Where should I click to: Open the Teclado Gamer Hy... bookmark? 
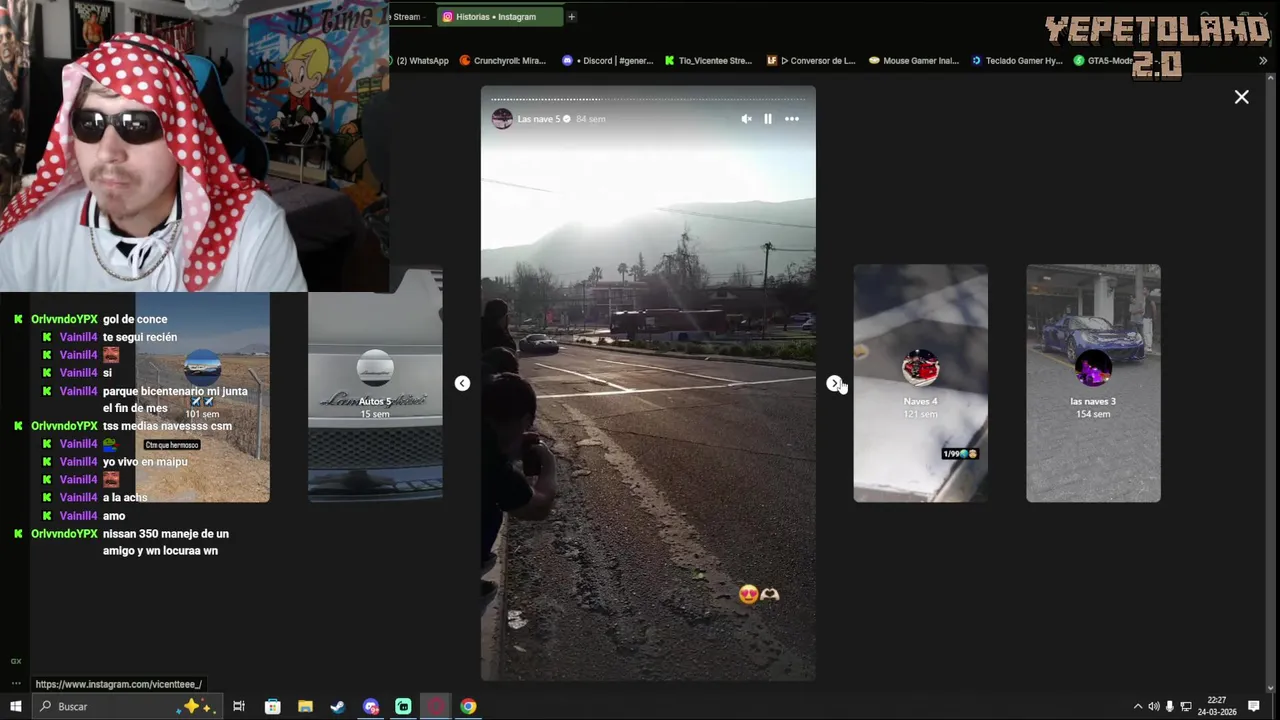click(1017, 61)
